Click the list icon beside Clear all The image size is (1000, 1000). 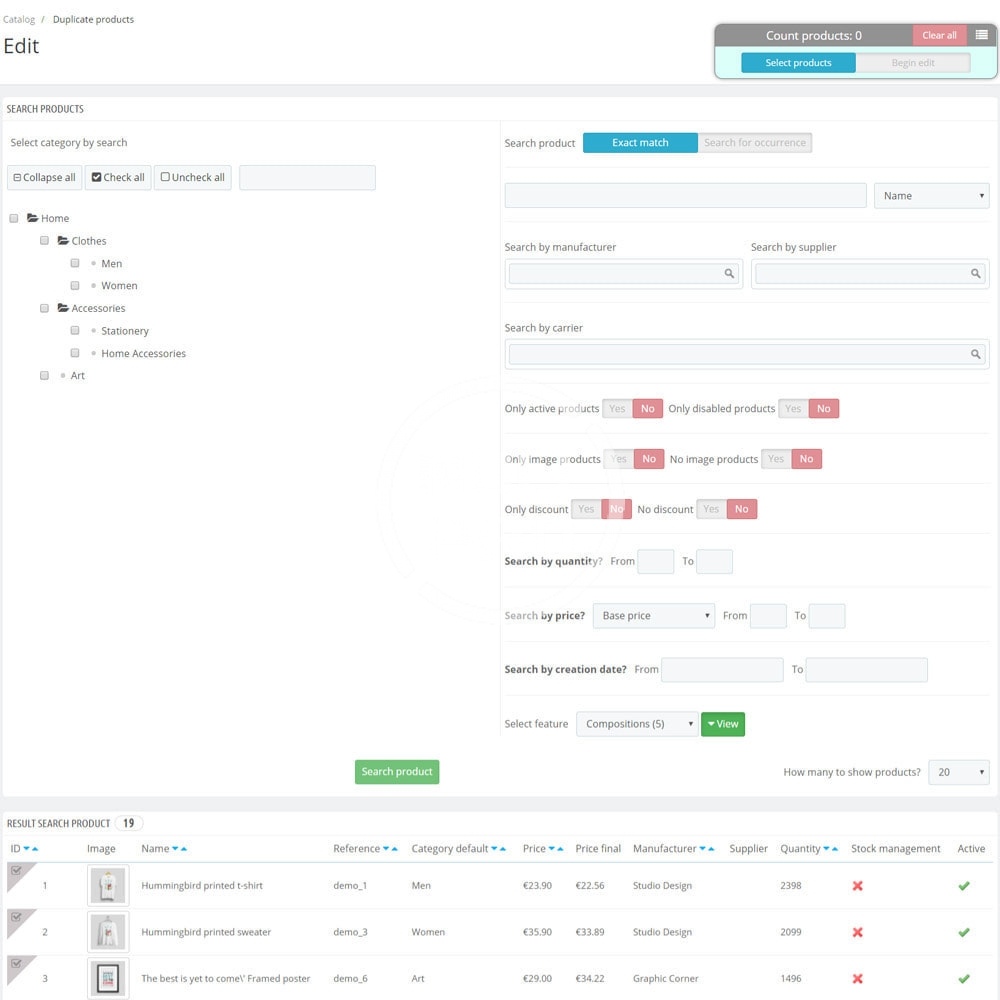(981, 35)
